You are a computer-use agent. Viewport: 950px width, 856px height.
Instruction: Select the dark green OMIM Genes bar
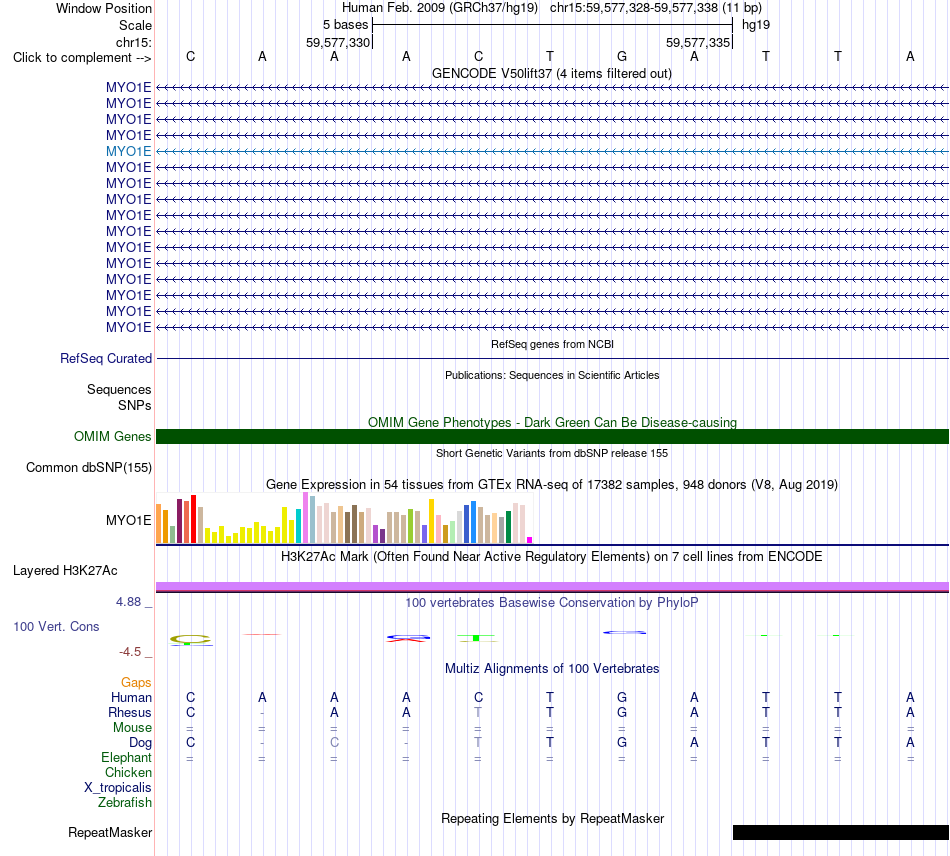(x=552, y=436)
